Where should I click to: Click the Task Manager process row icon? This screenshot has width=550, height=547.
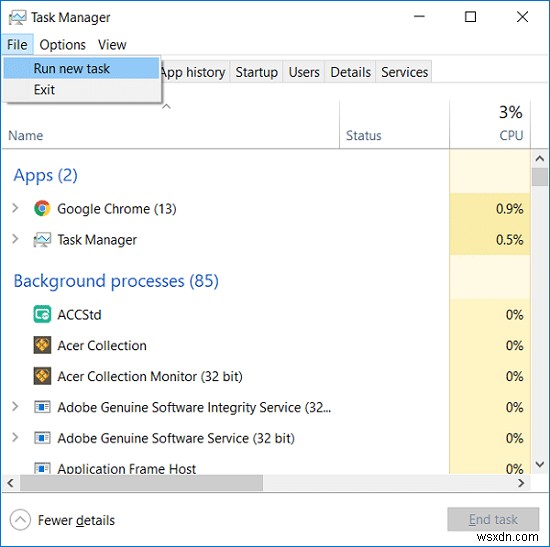(x=42, y=240)
